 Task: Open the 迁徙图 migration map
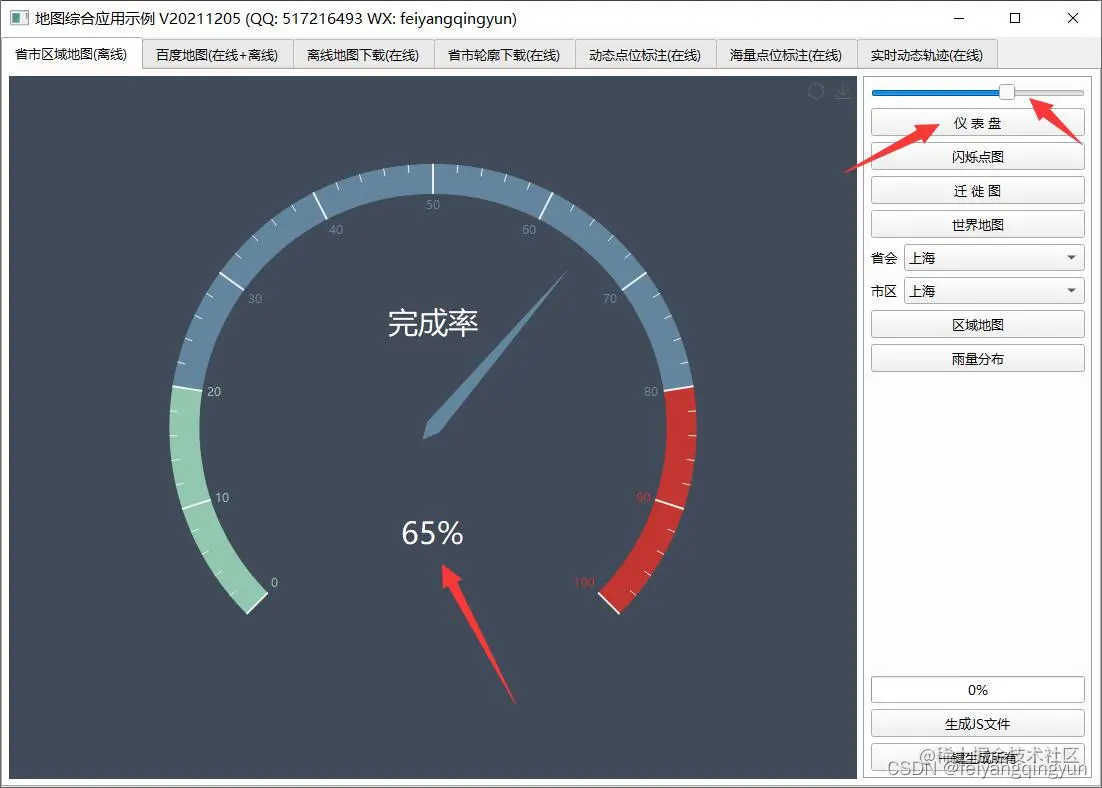[x=977, y=190]
